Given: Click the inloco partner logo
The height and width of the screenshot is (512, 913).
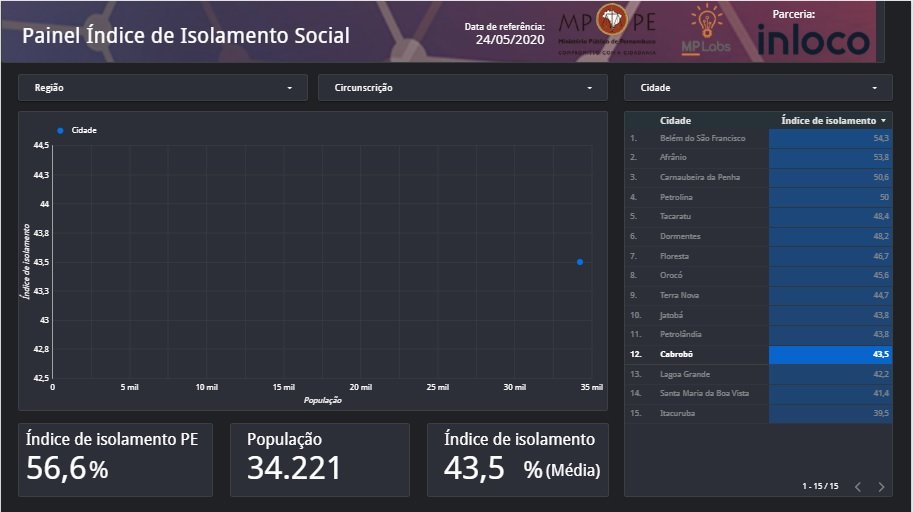Looking at the screenshot, I should 813,40.
